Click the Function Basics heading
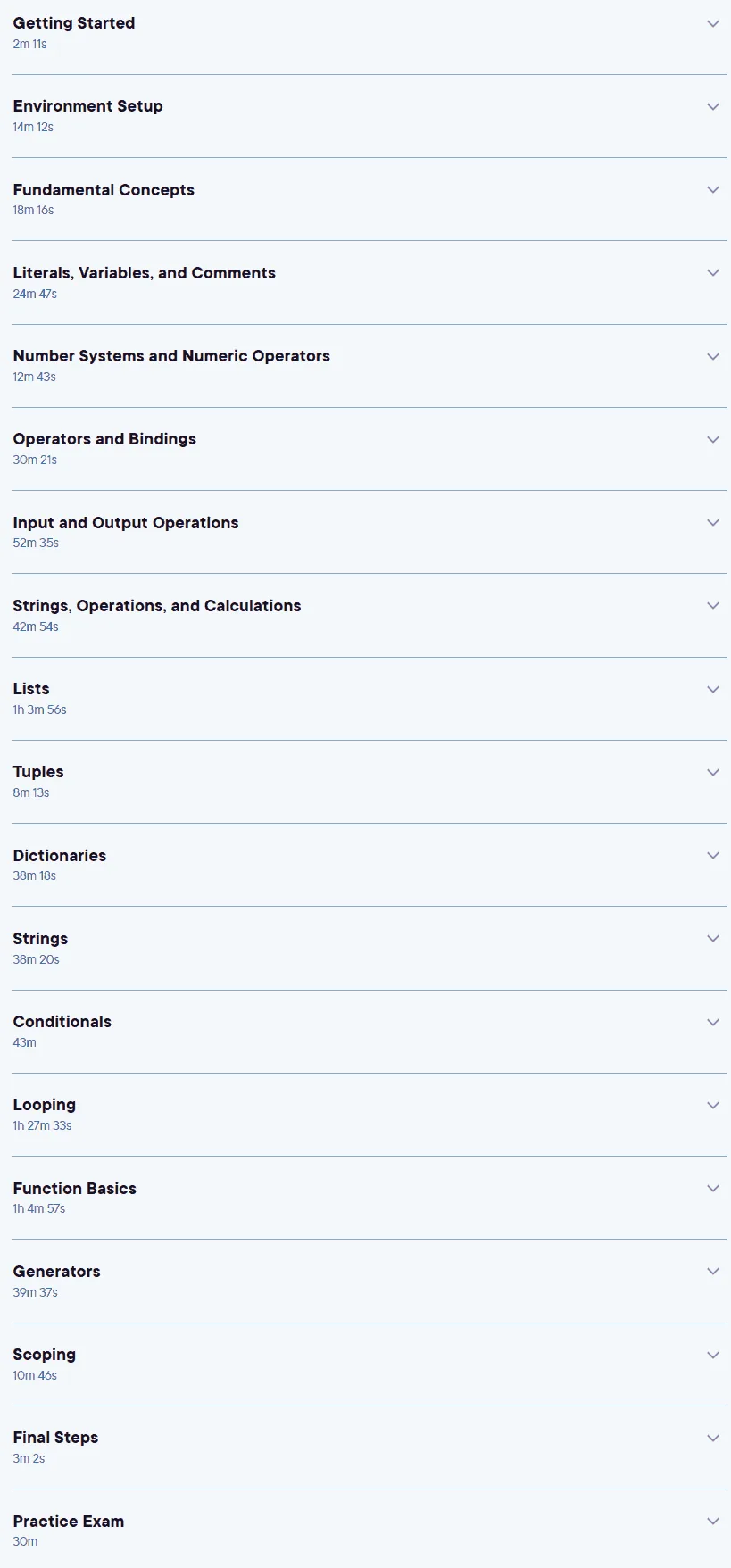The width and height of the screenshot is (731, 1568). pos(75,1189)
